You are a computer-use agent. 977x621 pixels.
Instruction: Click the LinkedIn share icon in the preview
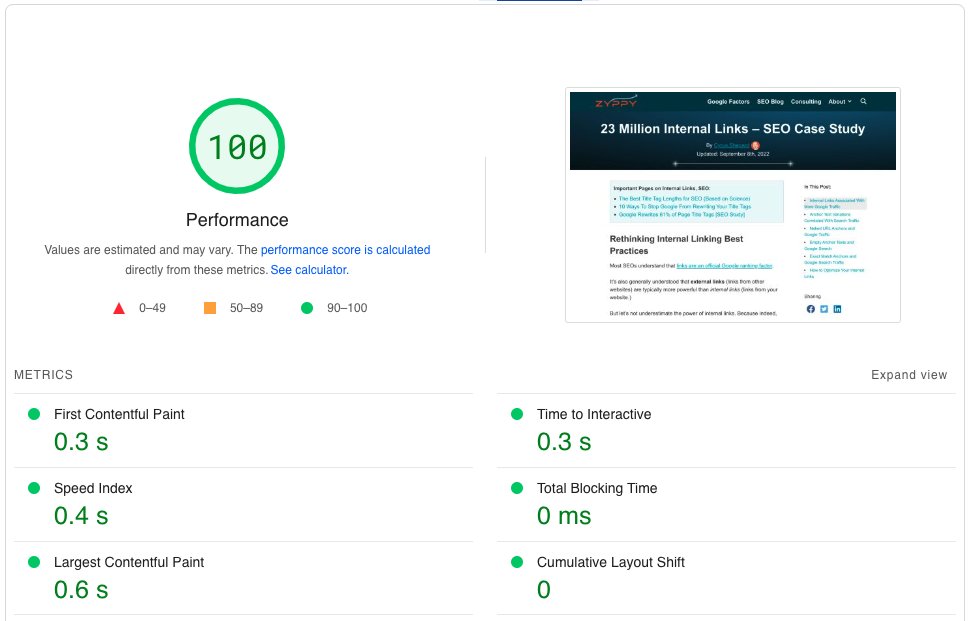pyautogui.click(x=838, y=309)
